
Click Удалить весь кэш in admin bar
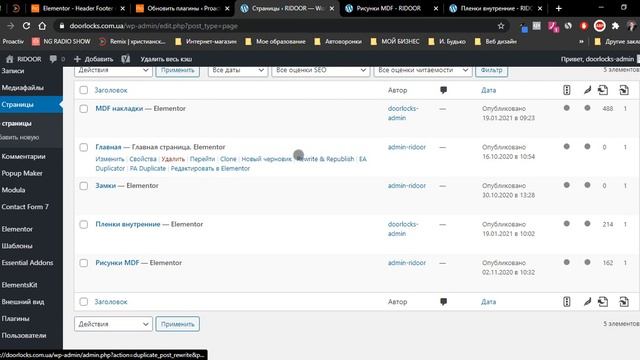pyautogui.click(x=166, y=59)
